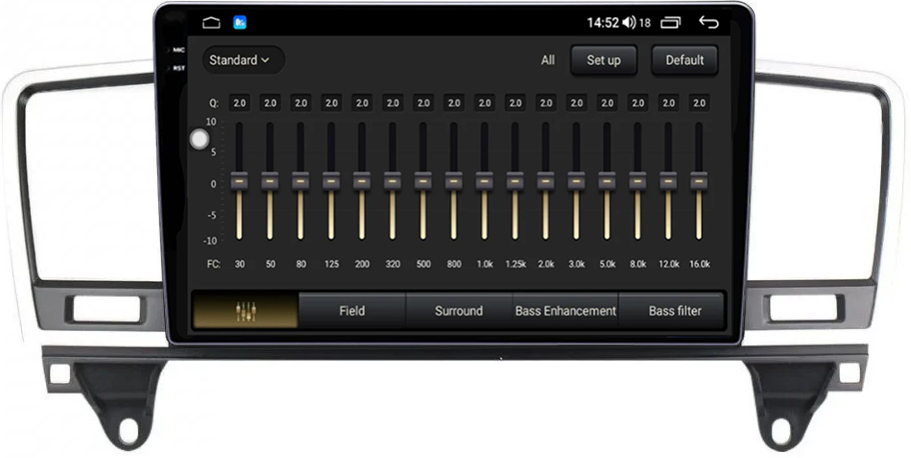The height and width of the screenshot is (458, 911).
Task: Click the Q value box for 30 Hz
Action: [239, 103]
